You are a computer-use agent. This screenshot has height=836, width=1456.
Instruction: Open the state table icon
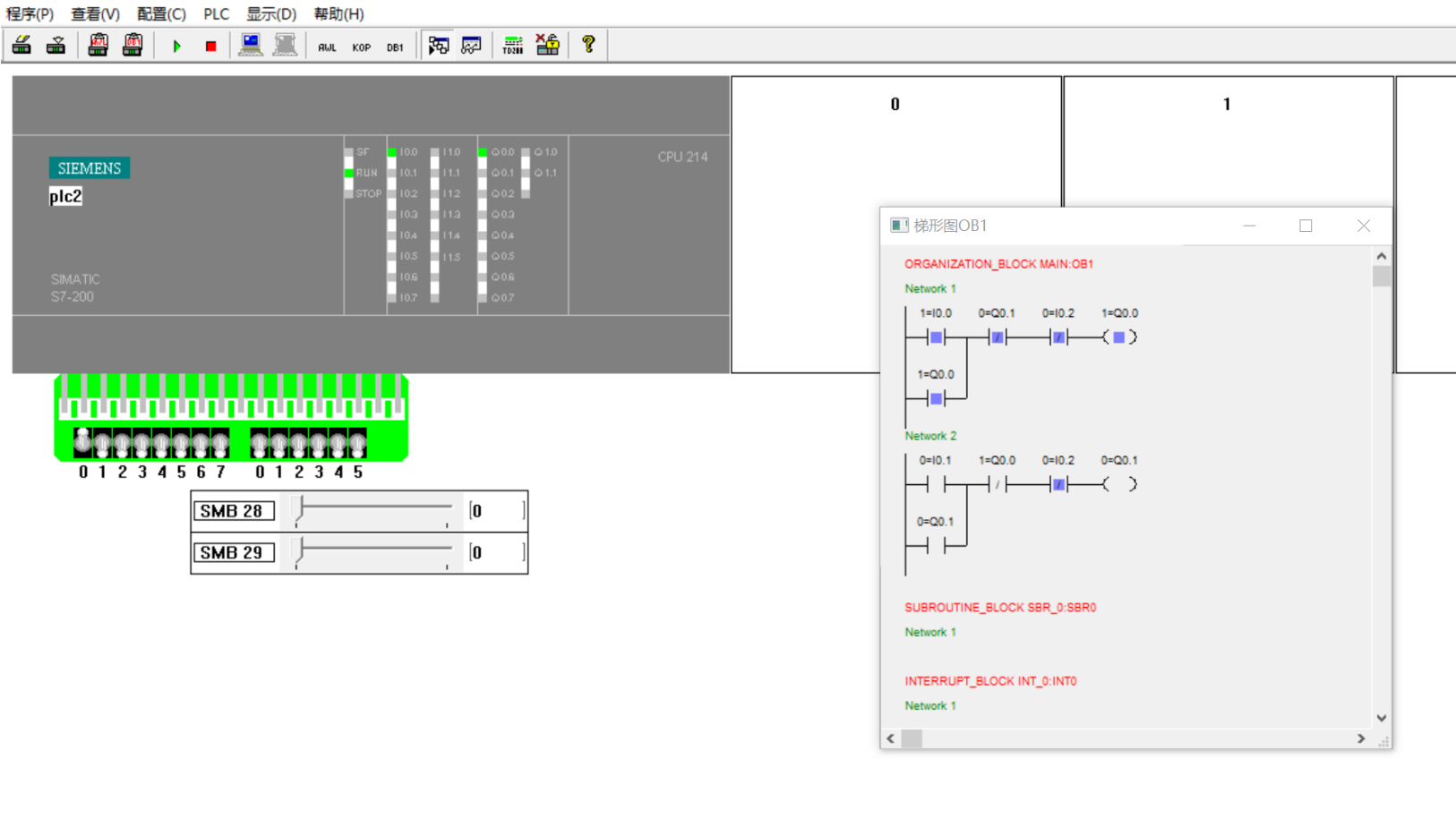(x=471, y=45)
